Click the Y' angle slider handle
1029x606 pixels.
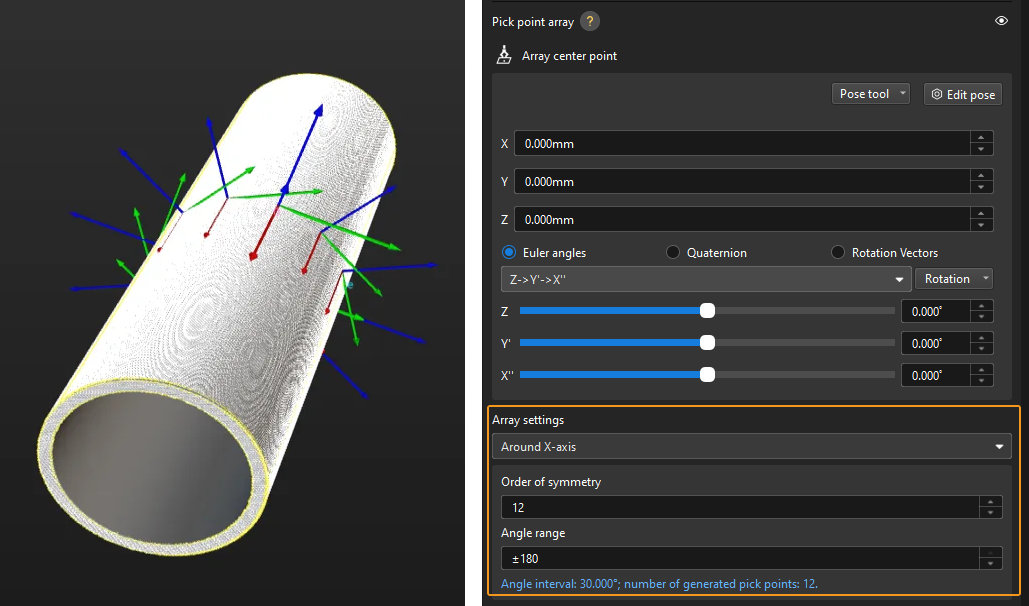(707, 343)
